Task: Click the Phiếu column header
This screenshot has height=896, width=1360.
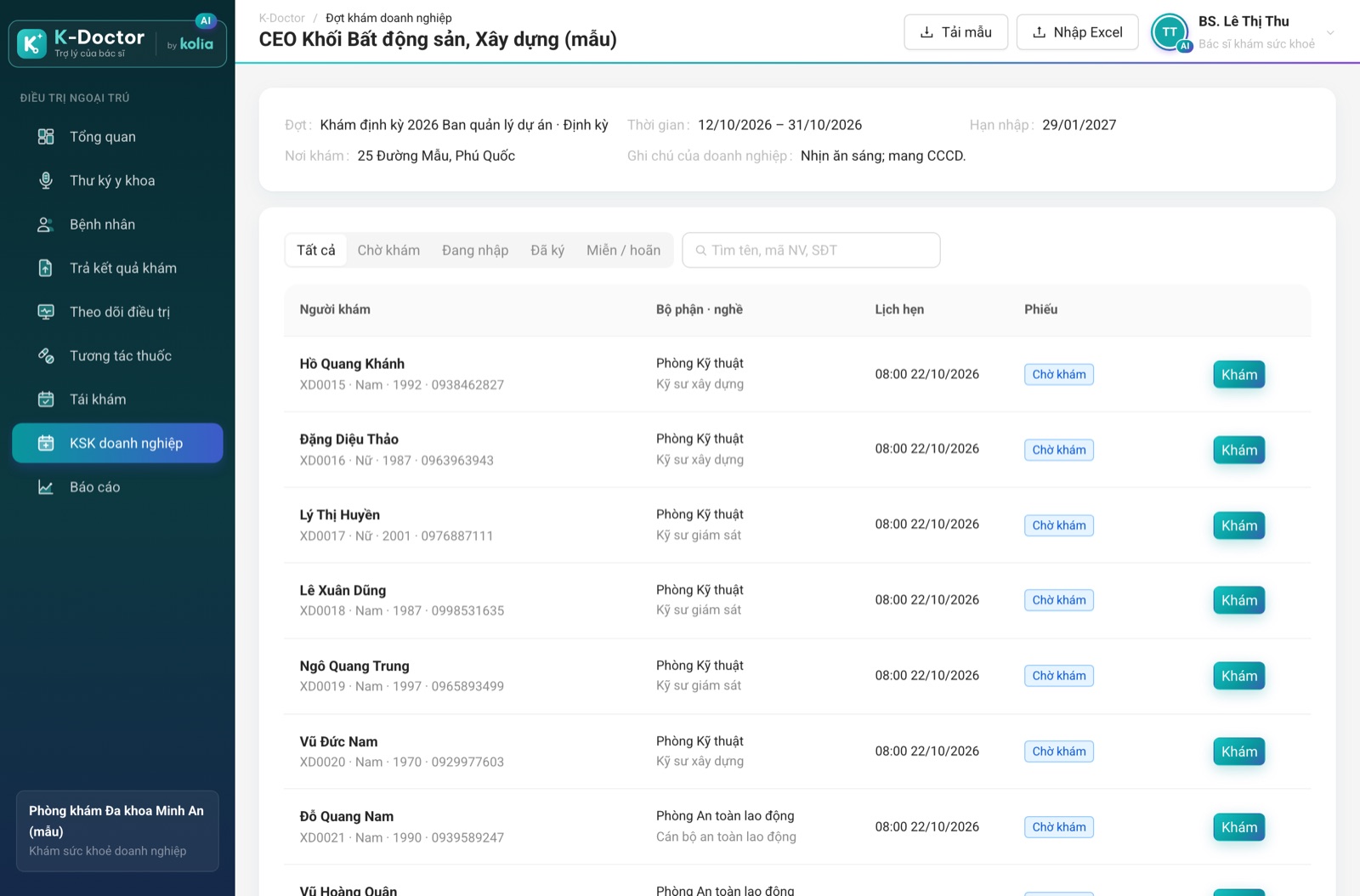Action: tap(1040, 309)
